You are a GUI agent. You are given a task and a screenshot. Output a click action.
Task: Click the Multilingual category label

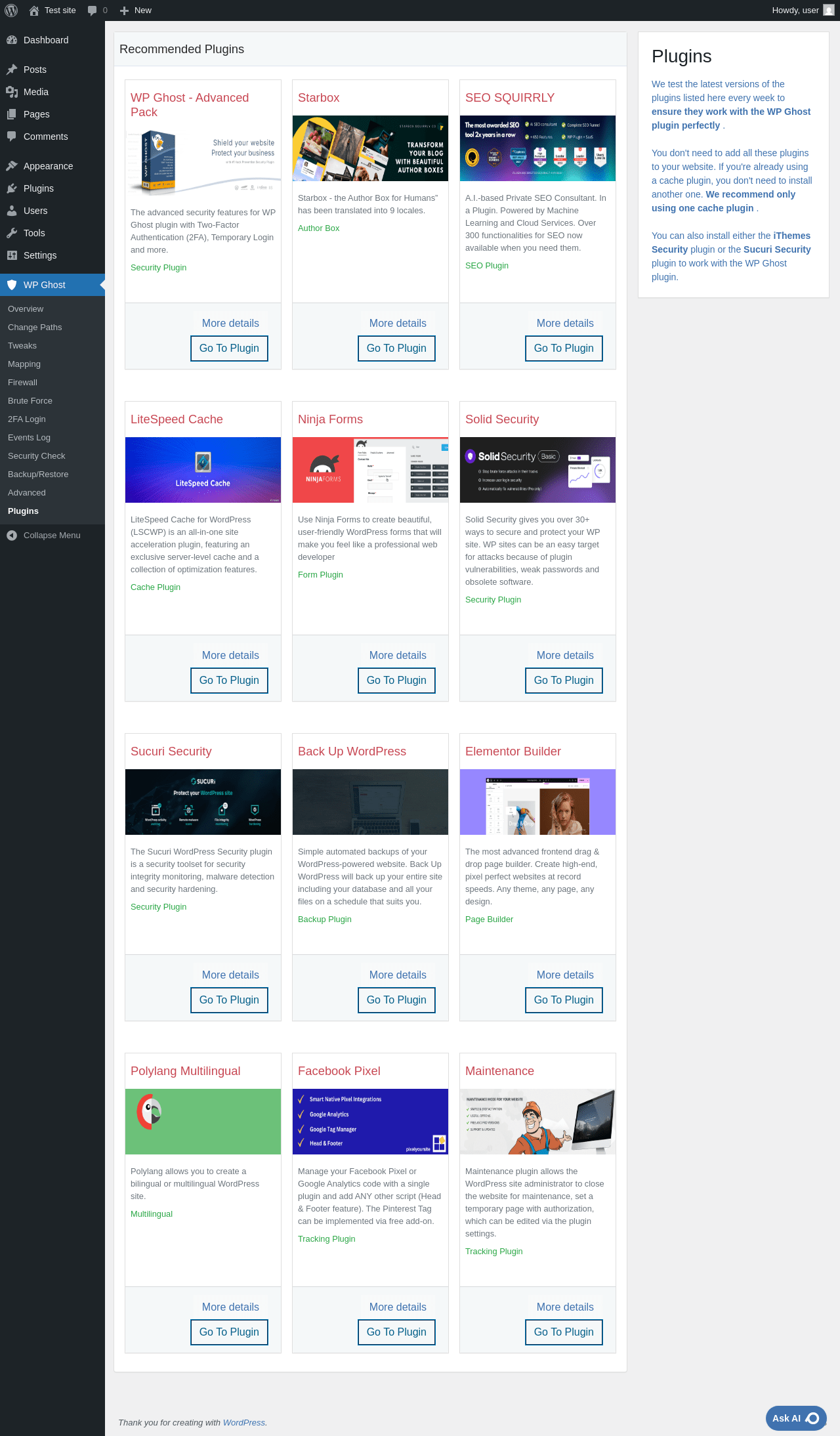click(152, 1214)
